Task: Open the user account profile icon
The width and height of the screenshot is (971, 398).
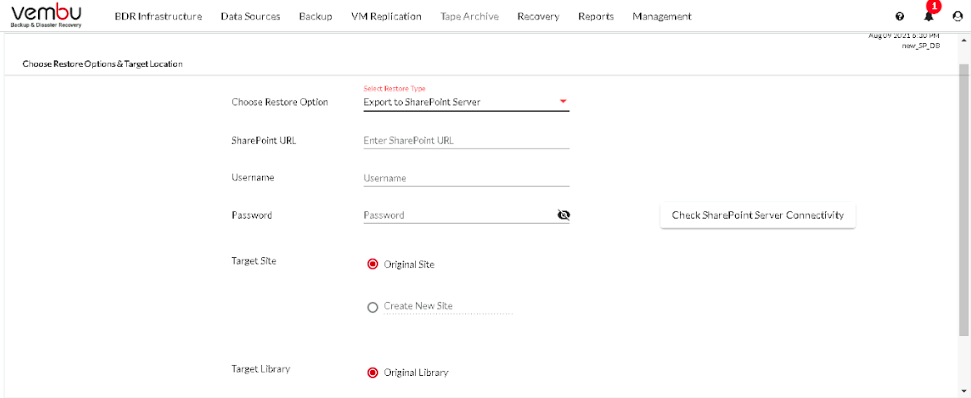Action: pyautogui.click(x=957, y=17)
